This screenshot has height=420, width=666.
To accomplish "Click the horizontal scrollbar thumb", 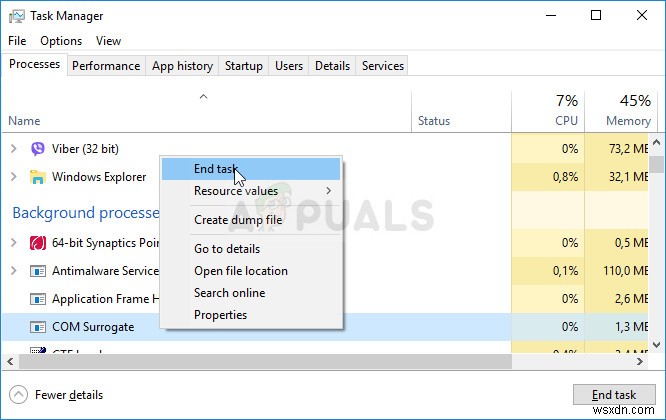I will 265,362.
